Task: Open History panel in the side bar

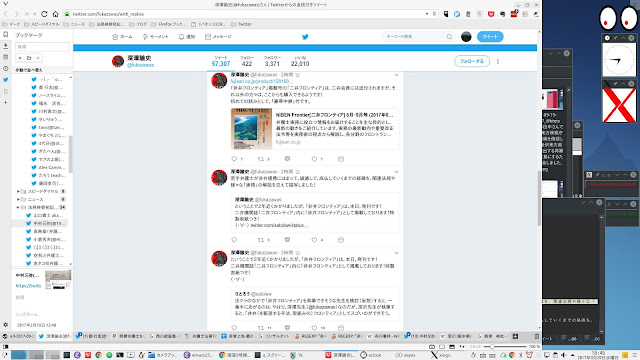Action: (x=5, y=69)
